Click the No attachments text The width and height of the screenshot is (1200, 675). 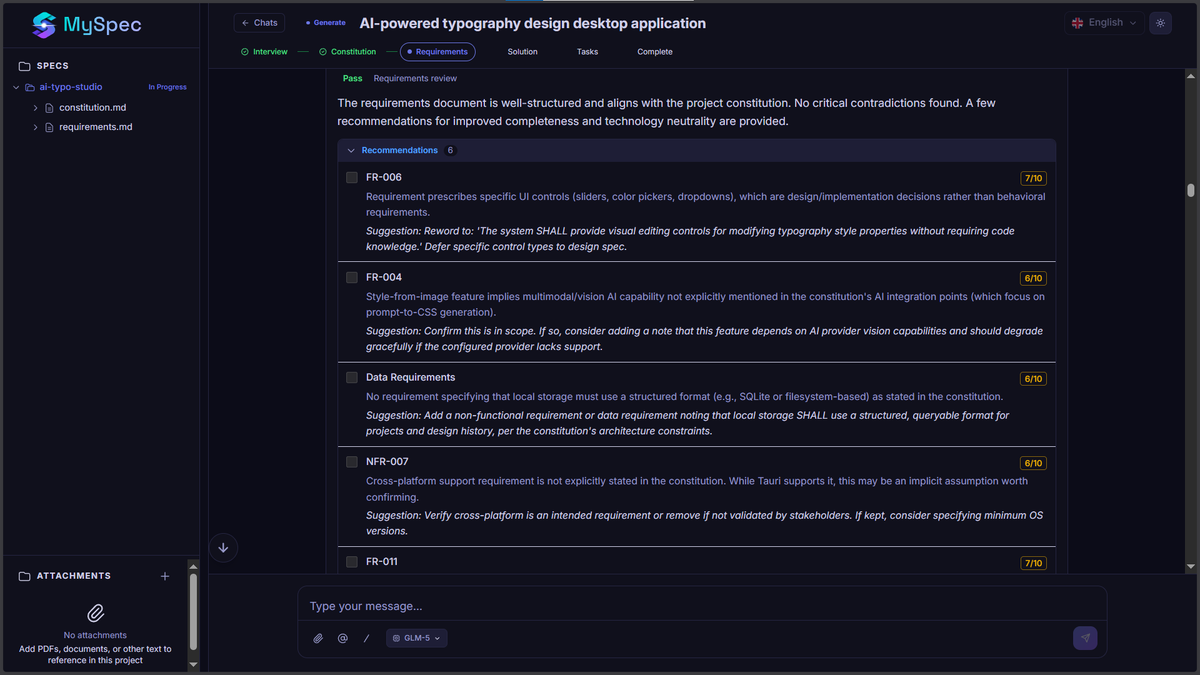tap(95, 635)
